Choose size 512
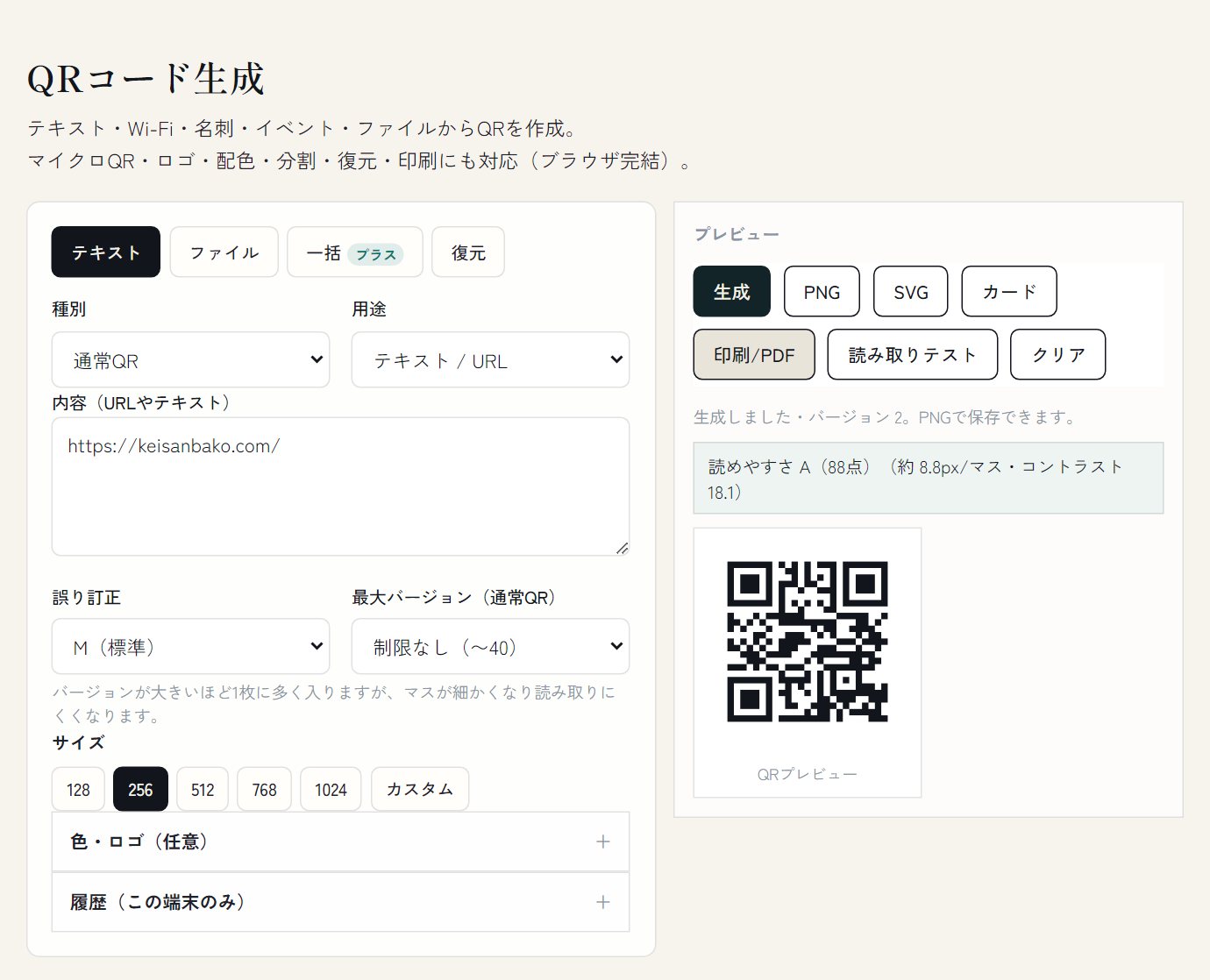 (203, 790)
